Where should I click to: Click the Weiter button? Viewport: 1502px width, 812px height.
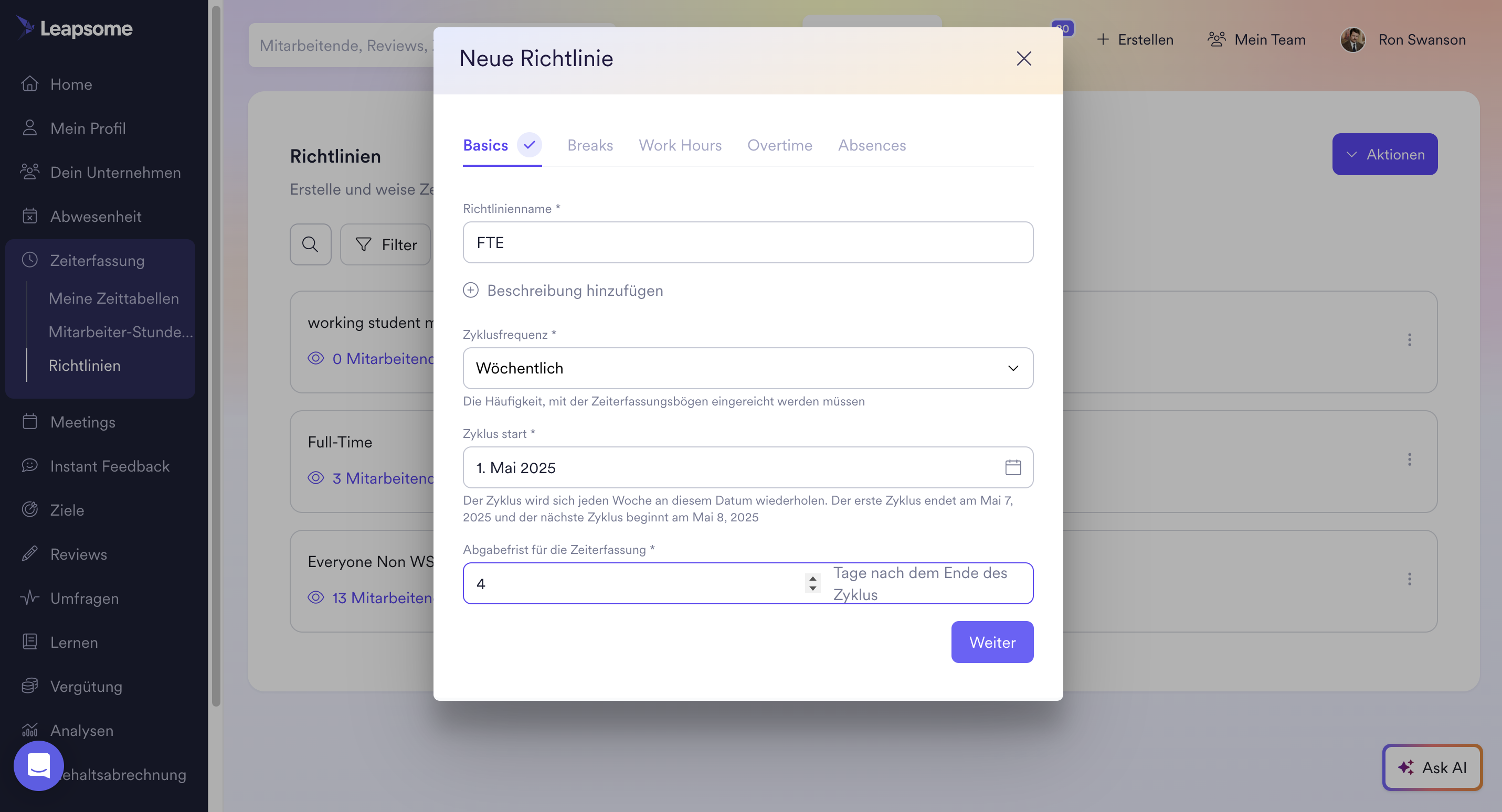tap(992, 642)
